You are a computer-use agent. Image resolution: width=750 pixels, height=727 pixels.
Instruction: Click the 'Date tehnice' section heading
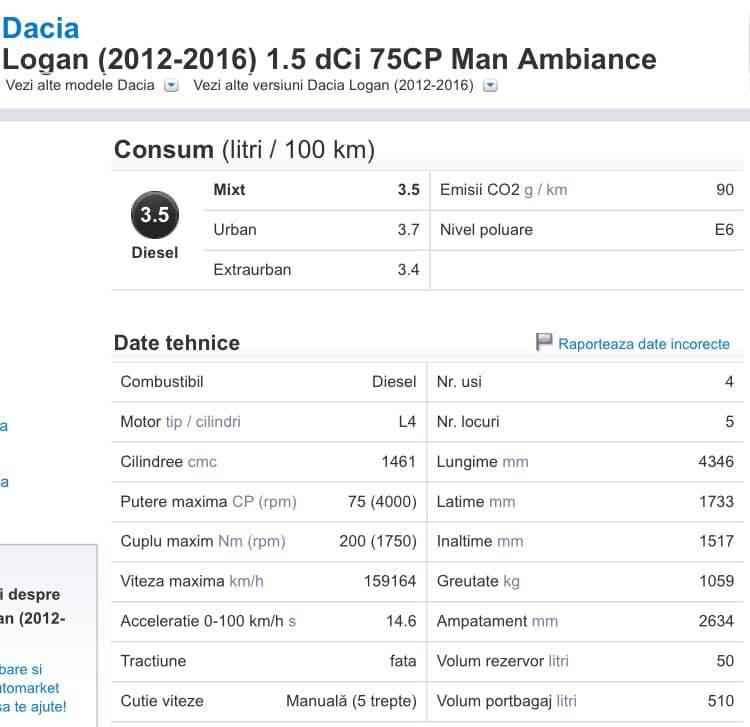click(177, 343)
